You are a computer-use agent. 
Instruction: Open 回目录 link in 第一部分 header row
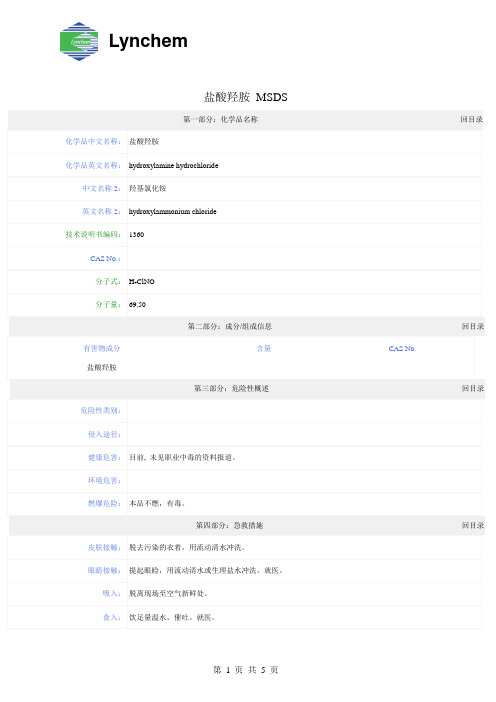(471, 119)
